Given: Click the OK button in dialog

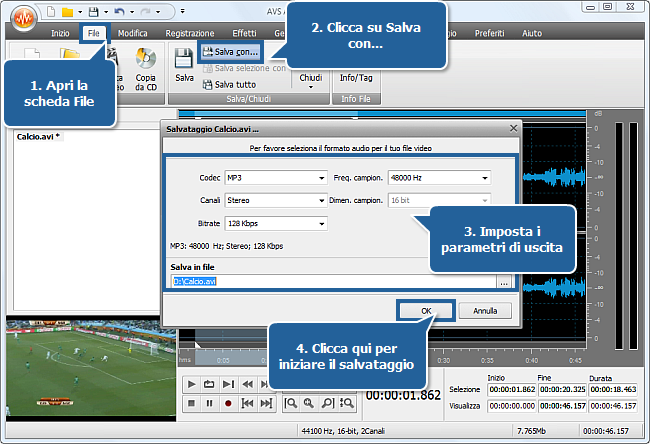Looking at the screenshot, I should [x=426, y=311].
